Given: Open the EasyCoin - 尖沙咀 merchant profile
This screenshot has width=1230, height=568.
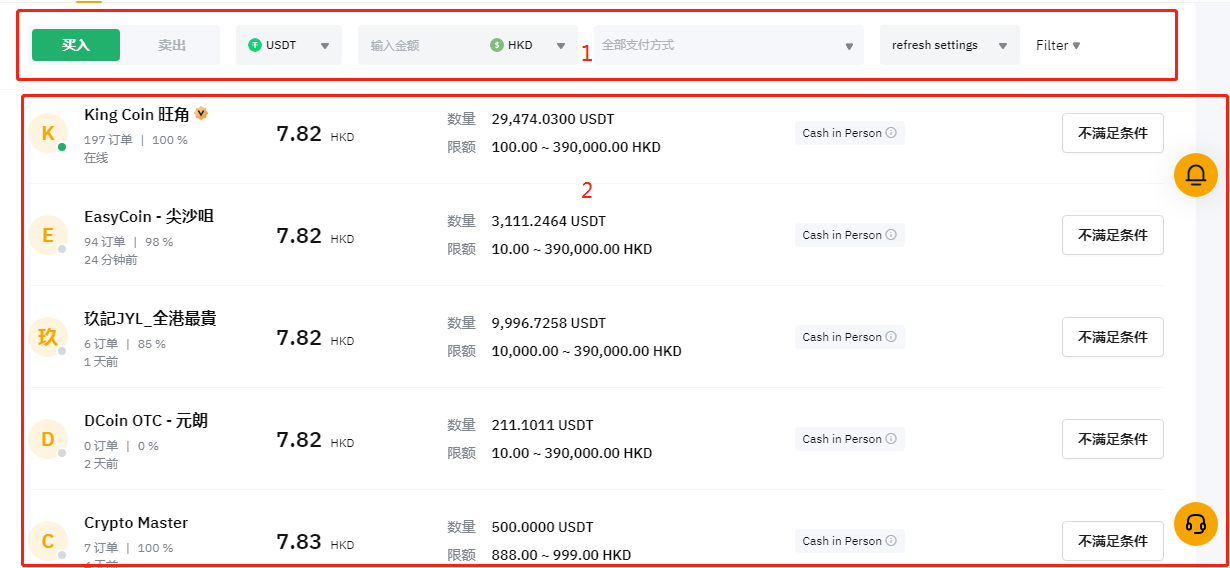Looking at the screenshot, I should pyautogui.click(x=149, y=217).
